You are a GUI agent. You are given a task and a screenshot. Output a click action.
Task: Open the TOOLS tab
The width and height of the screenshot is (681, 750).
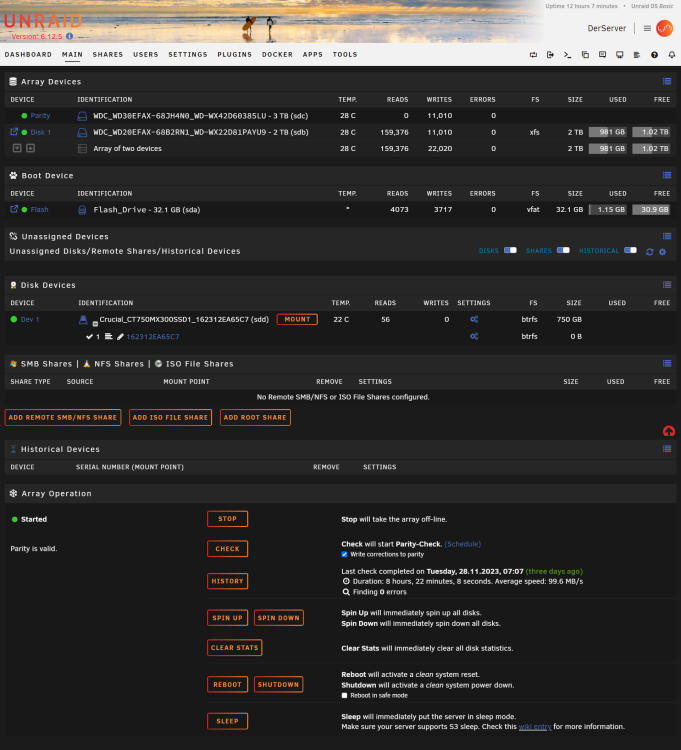(345, 55)
